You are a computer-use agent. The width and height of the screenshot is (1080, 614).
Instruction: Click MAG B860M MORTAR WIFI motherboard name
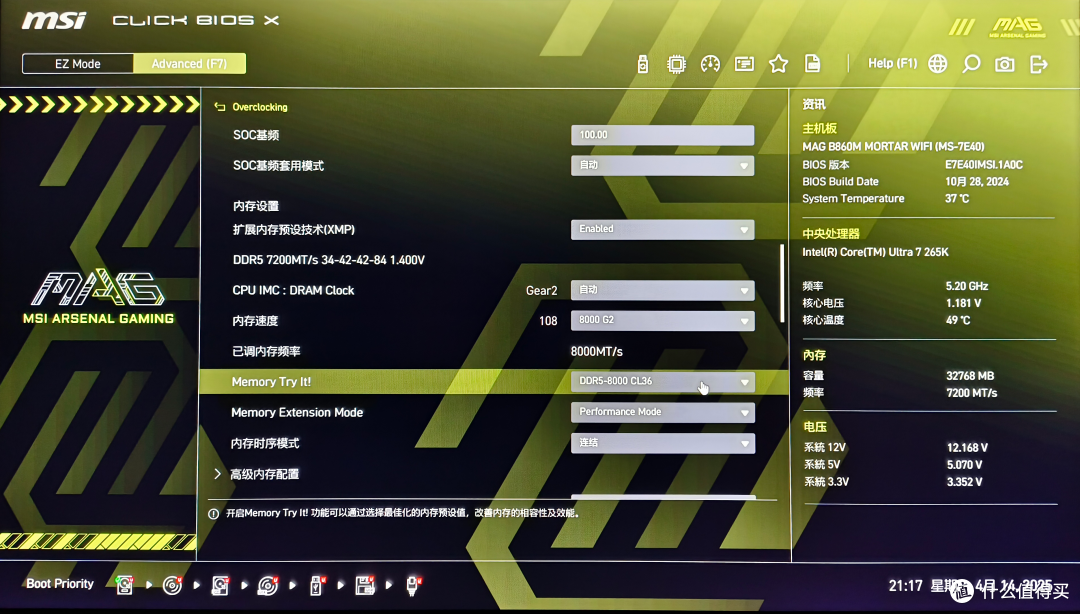(x=893, y=146)
